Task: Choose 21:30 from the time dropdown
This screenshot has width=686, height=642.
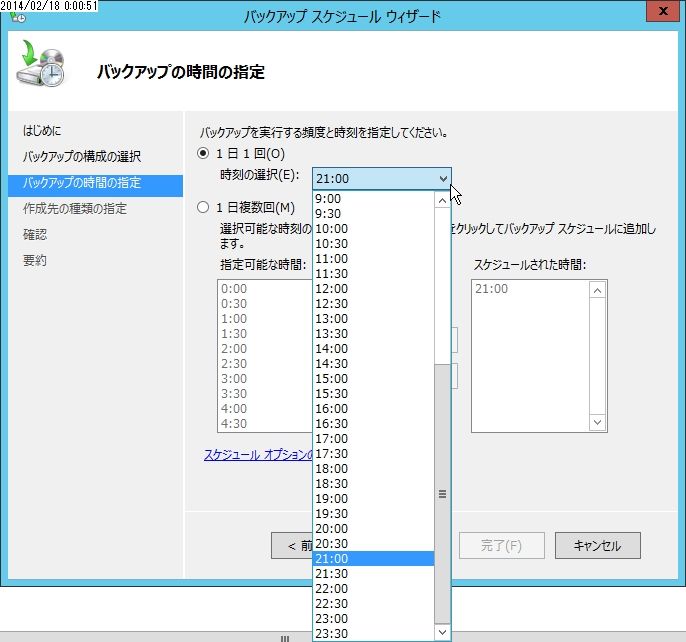Action: click(374, 573)
